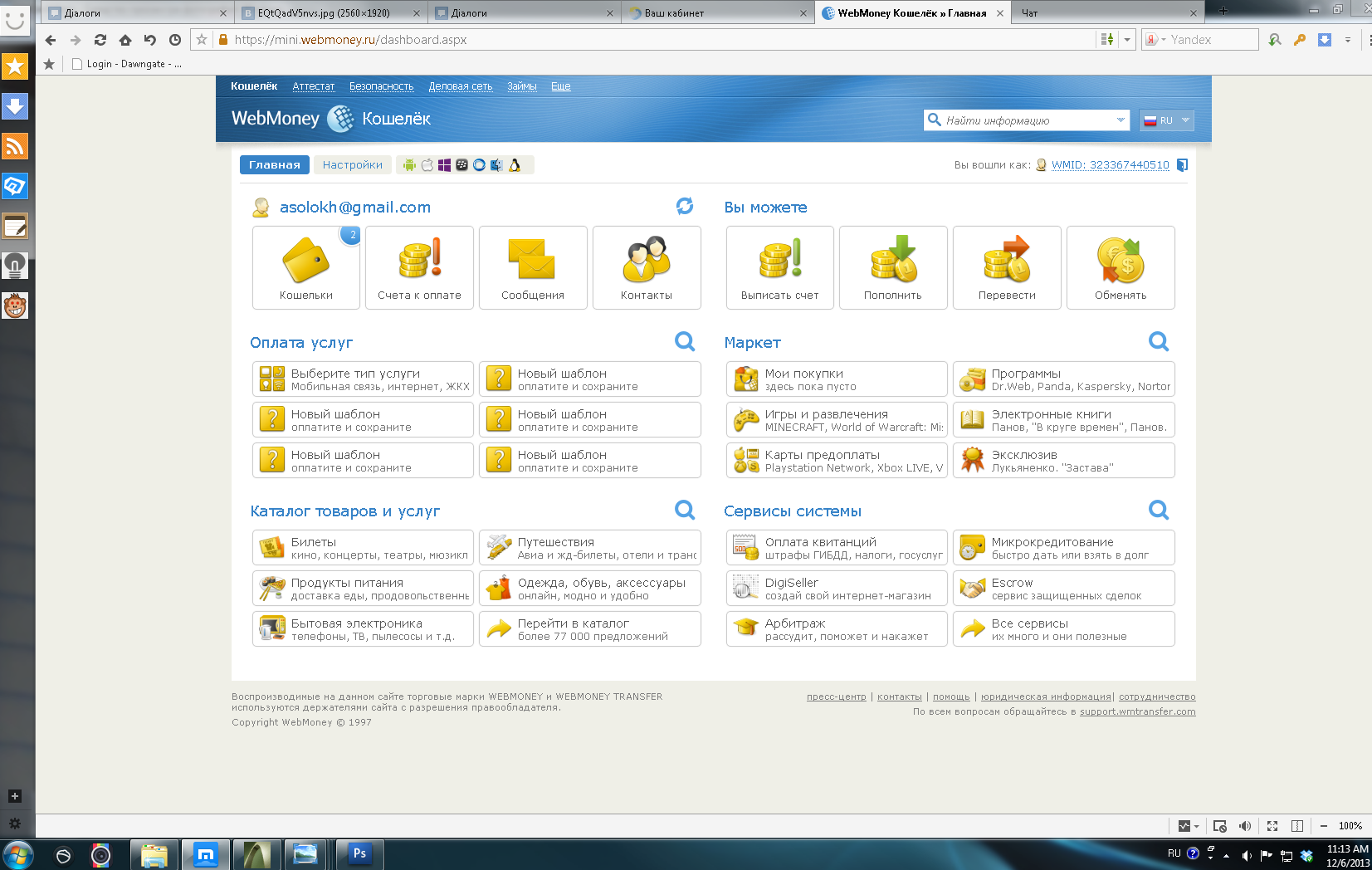Open the Favorites star in browser sidebar
1372x870 pixels.
click(x=15, y=66)
